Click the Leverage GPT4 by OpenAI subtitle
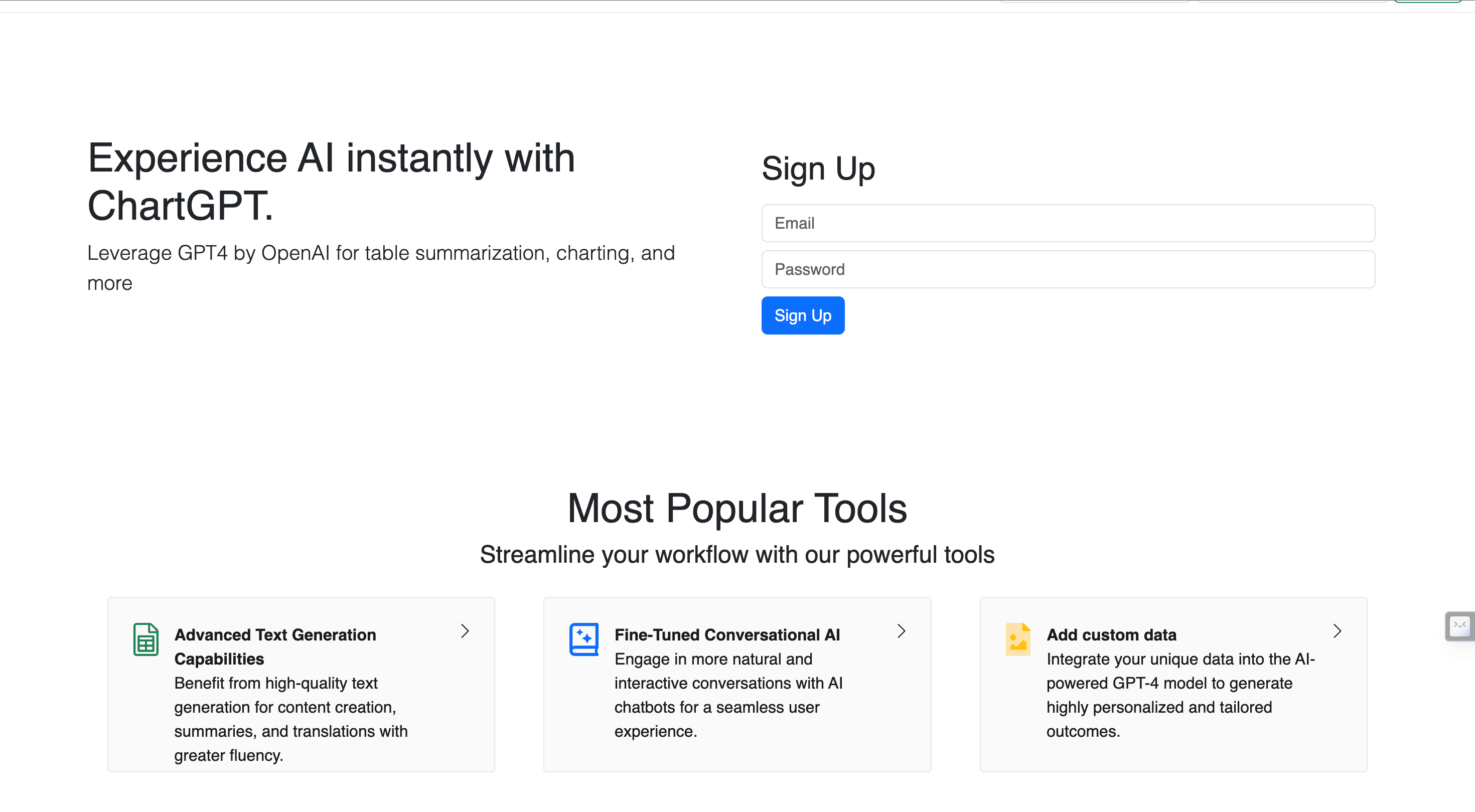This screenshot has height=812, width=1475. pos(381,268)
